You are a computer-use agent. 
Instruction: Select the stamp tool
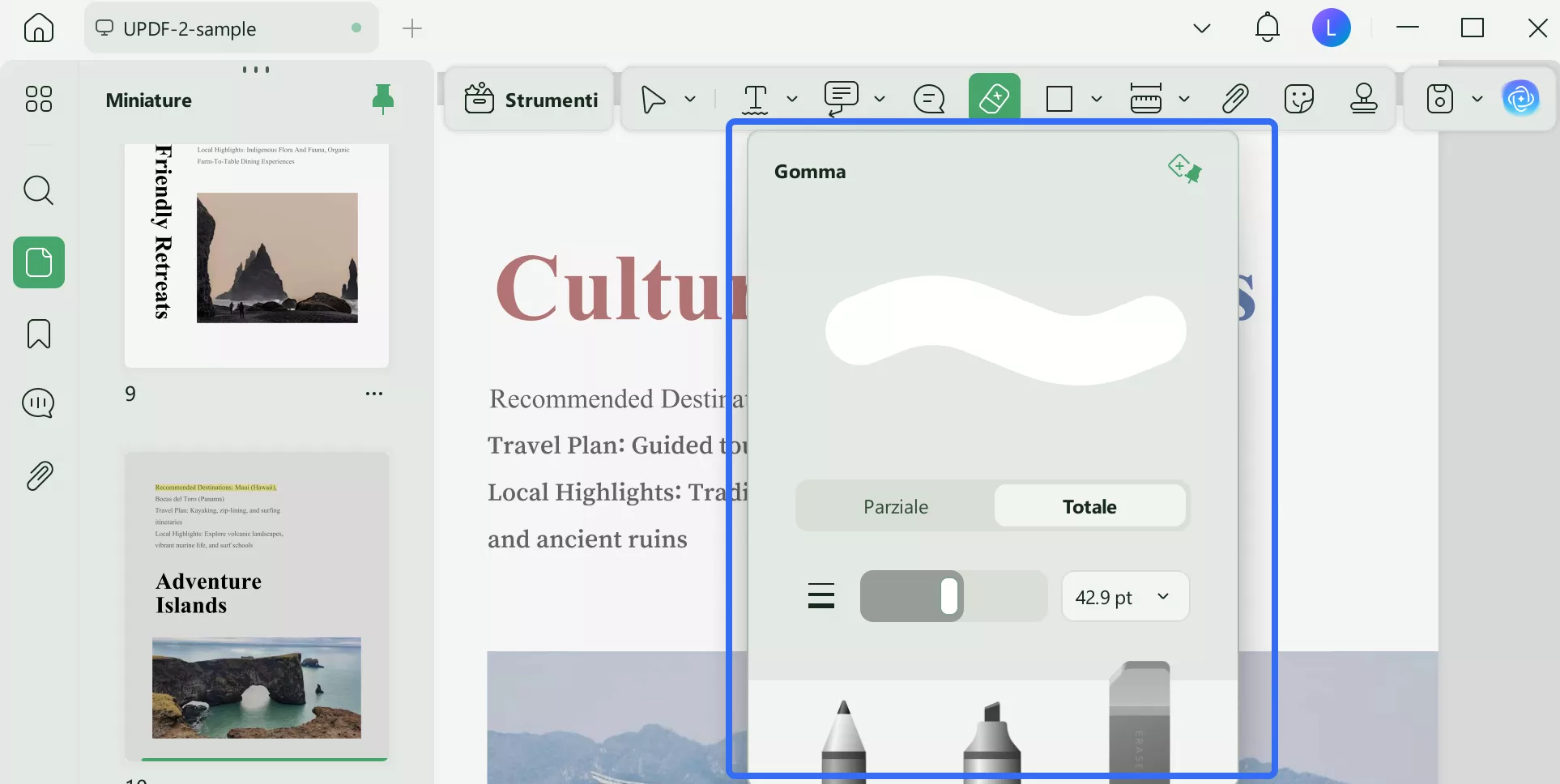coord(1363,100)
